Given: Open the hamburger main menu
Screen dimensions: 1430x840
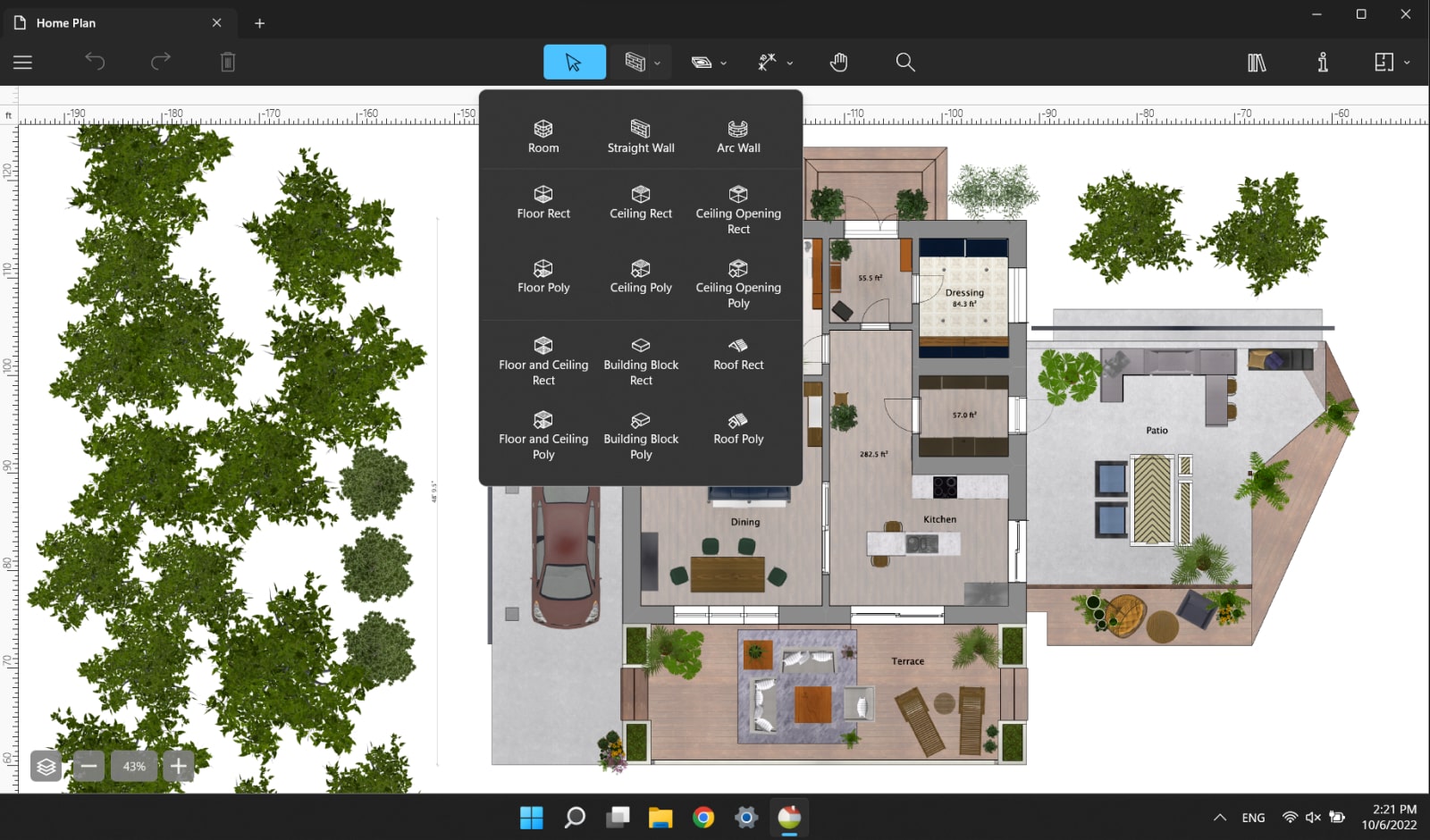Looking at the screenshot, I should 22,62.
